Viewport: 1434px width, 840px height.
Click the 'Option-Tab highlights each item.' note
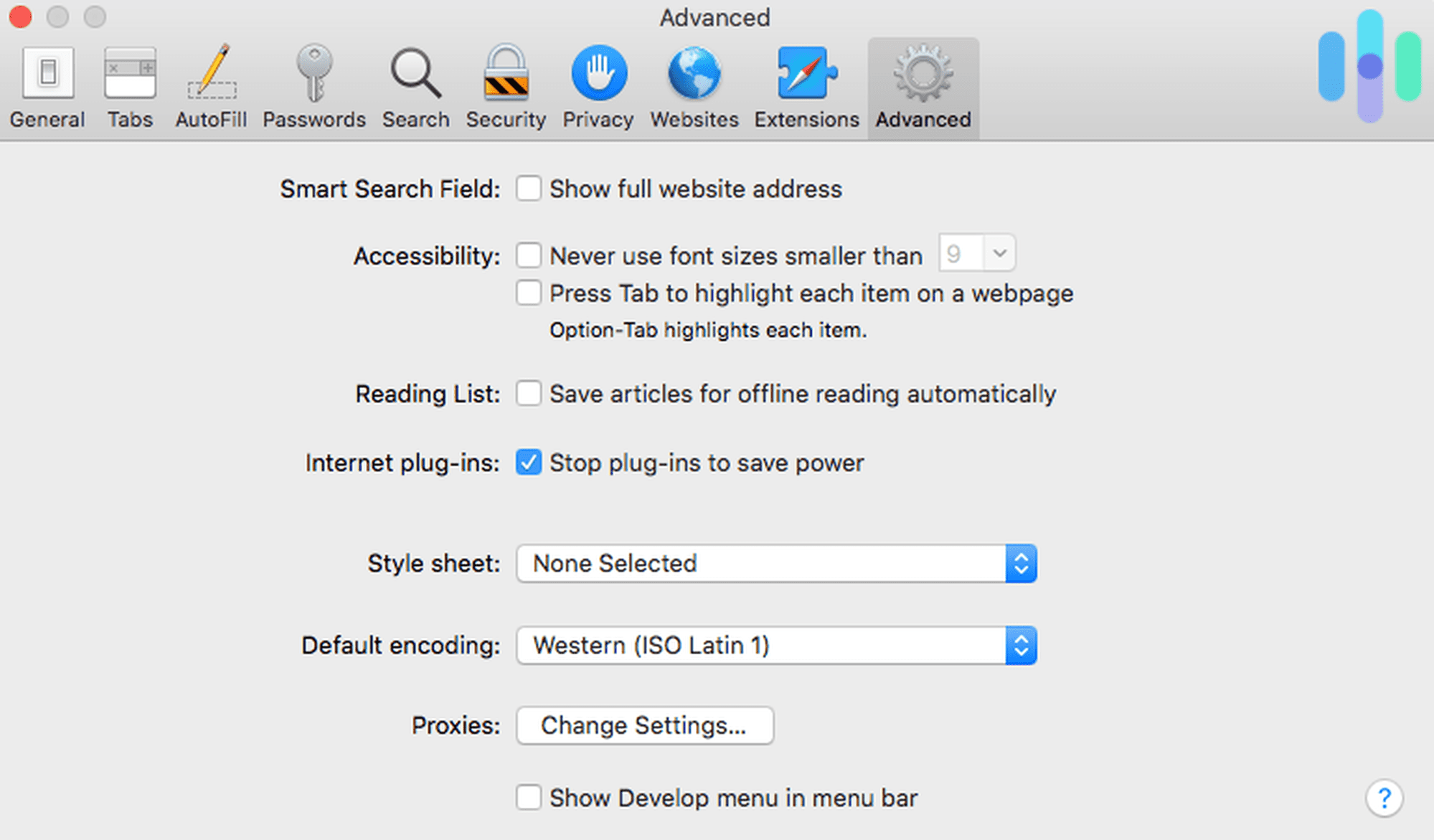point(708,330)
